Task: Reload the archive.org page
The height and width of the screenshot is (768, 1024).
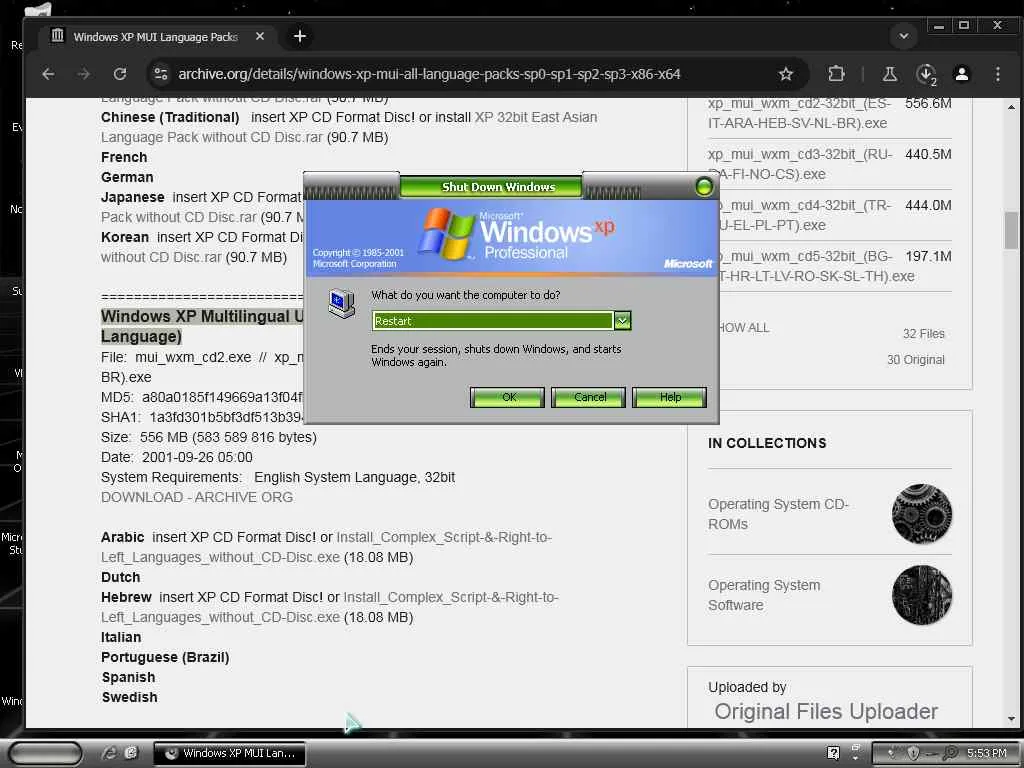Action: pyautogui.click(x=120, y=74)
